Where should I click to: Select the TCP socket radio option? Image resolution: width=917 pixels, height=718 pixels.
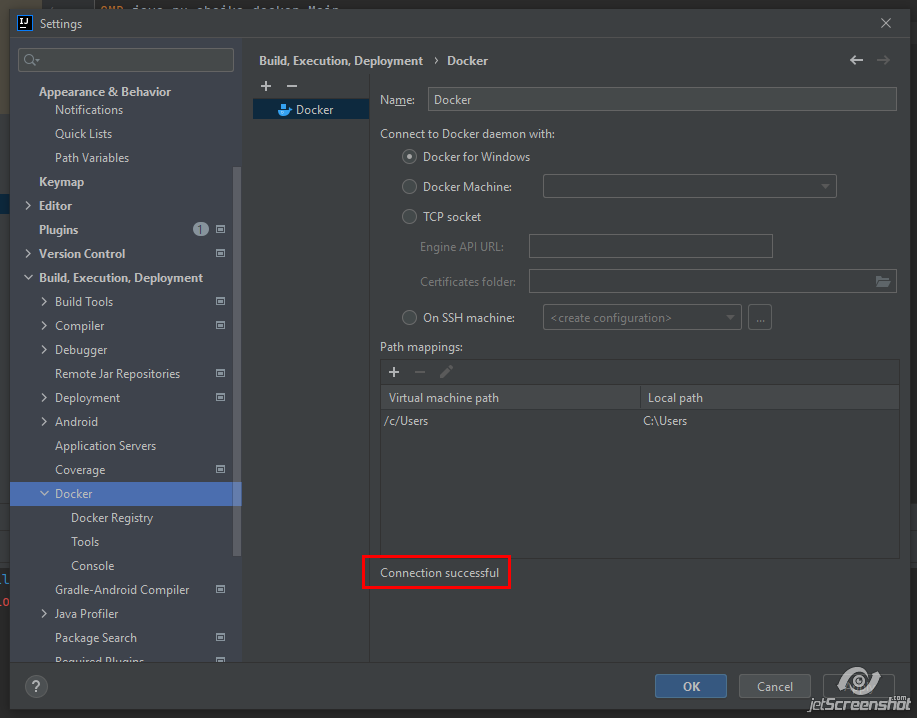pyautogui.click(x=409, y=216)
